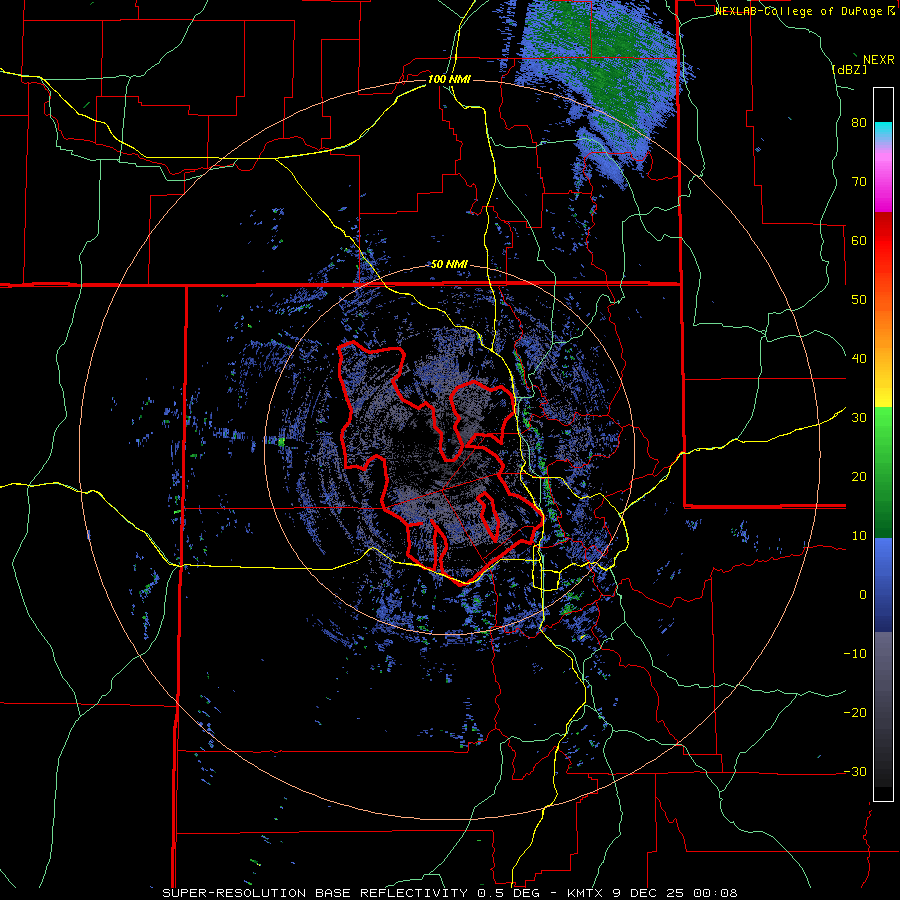Click the bottom caption Super-Resolution Base Reflectivity

(316, 893)
